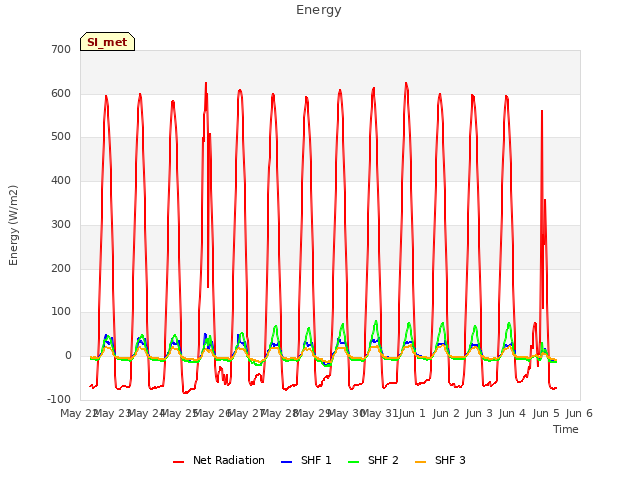This screenshot has height=480, width=640.
Task: Click the red Net Radiation legend swatch
Action: coord(178,462)
